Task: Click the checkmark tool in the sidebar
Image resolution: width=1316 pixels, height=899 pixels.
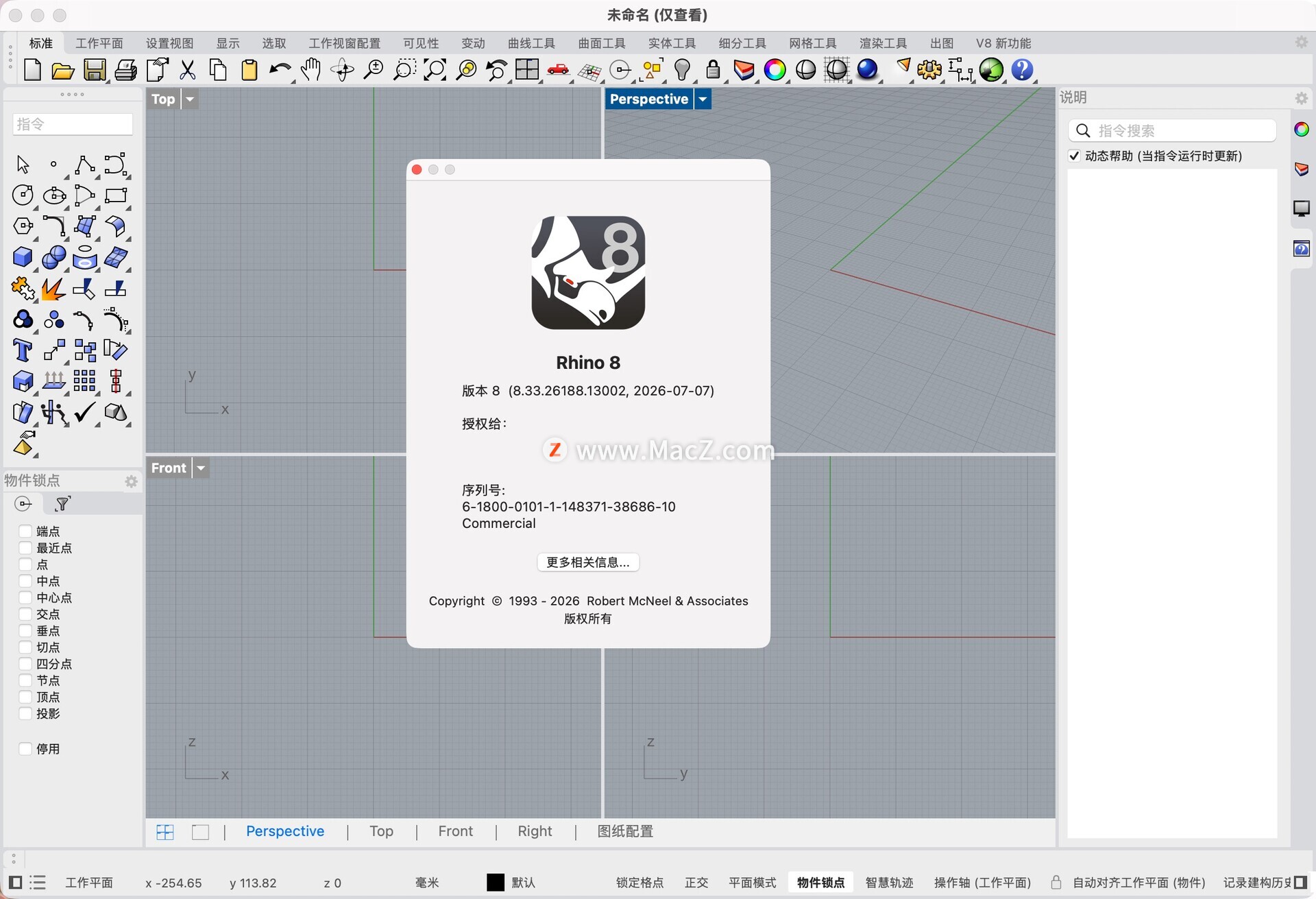Action: pyautogui.click(x=85, y=412)
